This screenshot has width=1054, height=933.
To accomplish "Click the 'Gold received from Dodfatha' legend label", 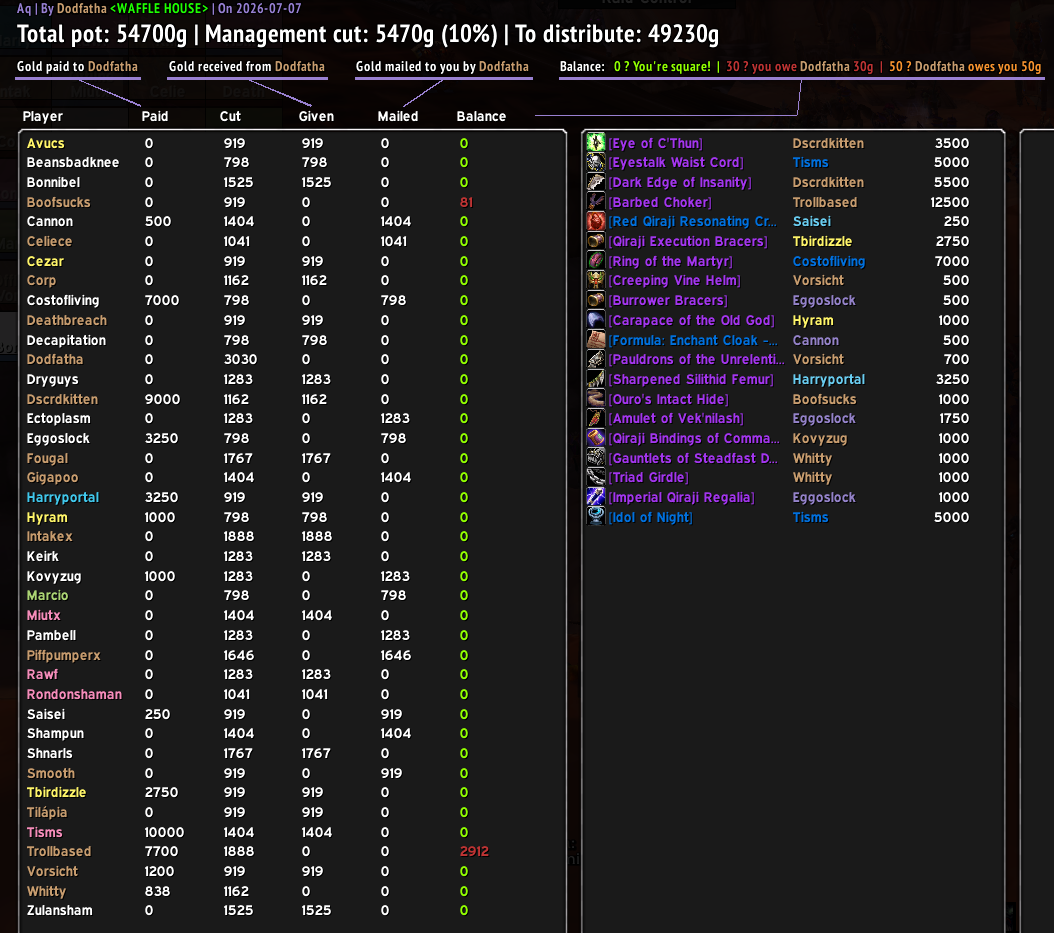I will click(x=247, y=67).
